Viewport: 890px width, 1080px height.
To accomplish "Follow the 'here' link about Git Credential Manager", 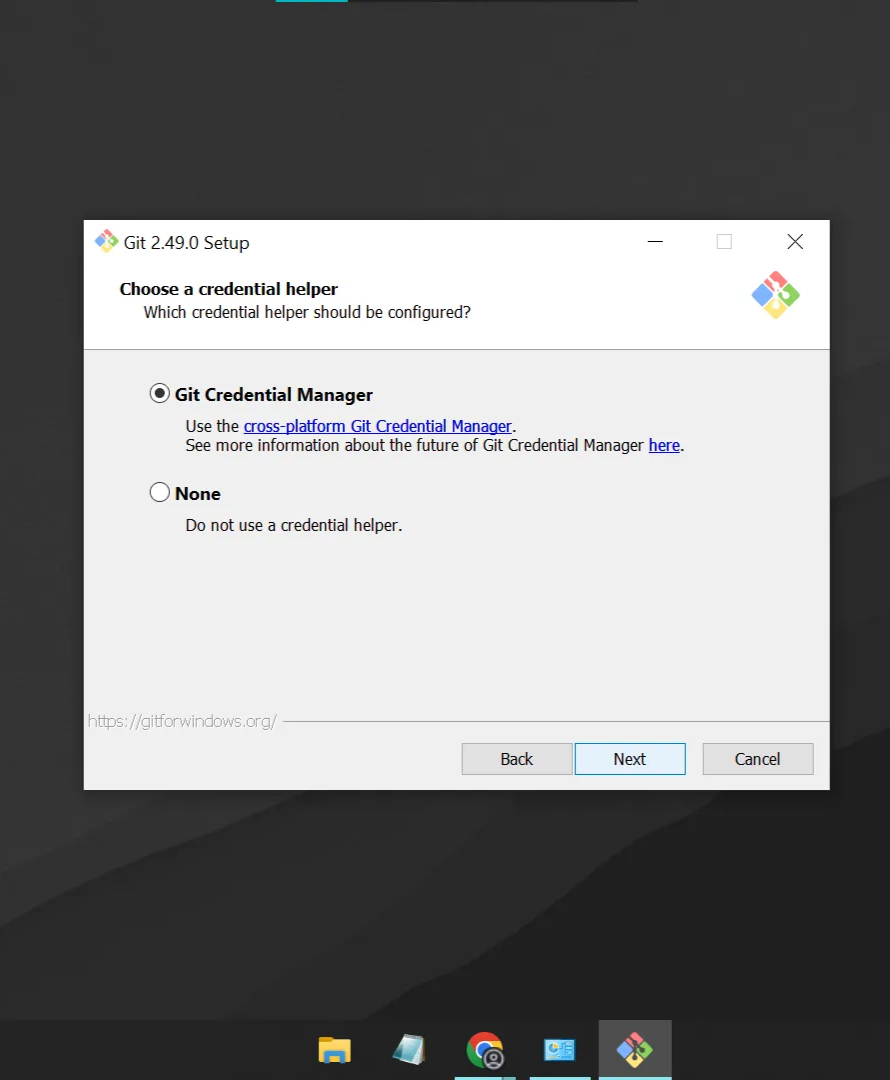I will coord(664,446).
